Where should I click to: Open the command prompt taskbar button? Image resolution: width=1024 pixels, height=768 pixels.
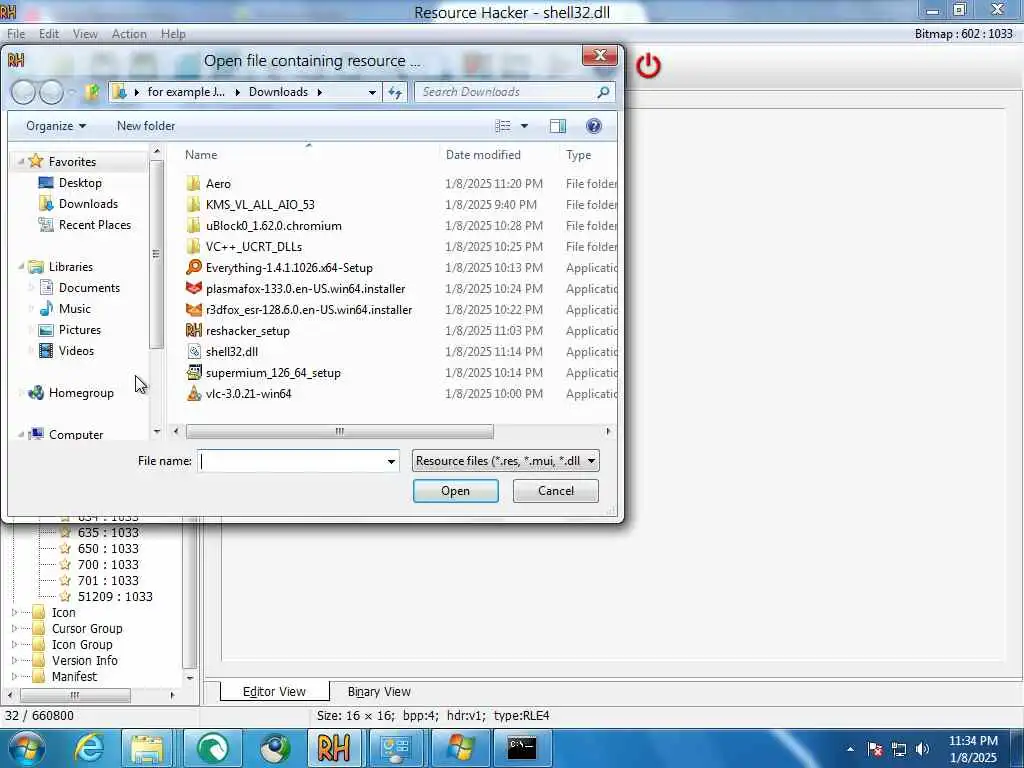click(x=522, y=748)
